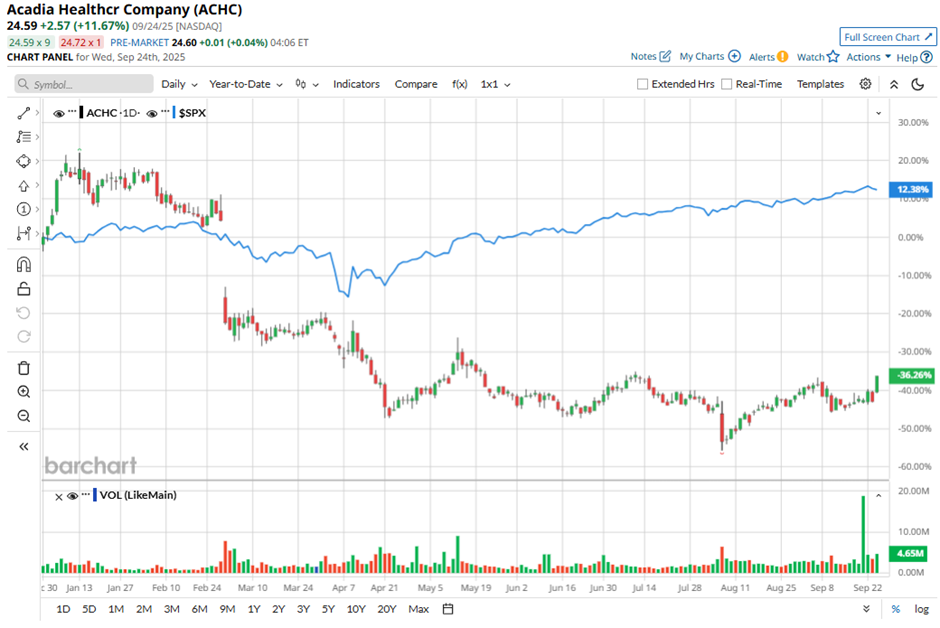Zoom in on the chart

[x=23, y=392]
